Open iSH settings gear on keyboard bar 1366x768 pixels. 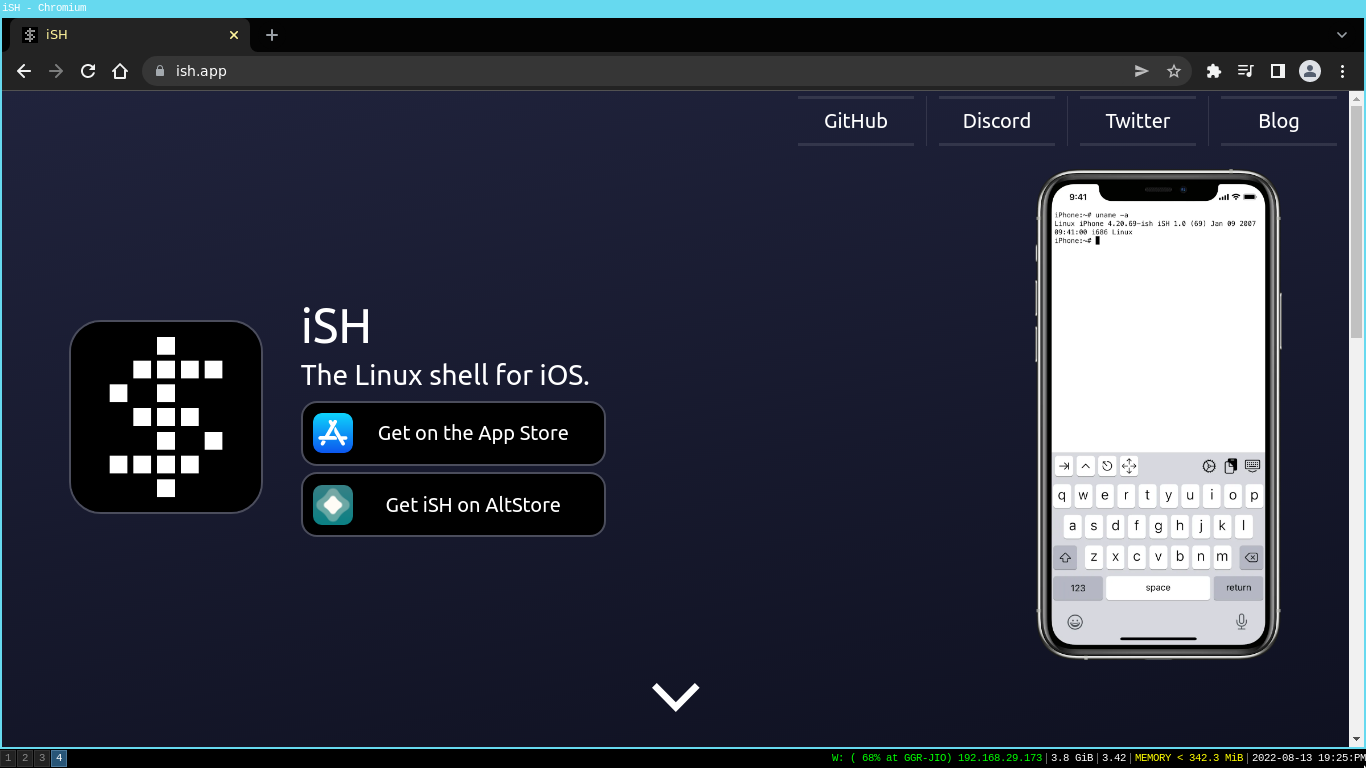pos(1208,466)
